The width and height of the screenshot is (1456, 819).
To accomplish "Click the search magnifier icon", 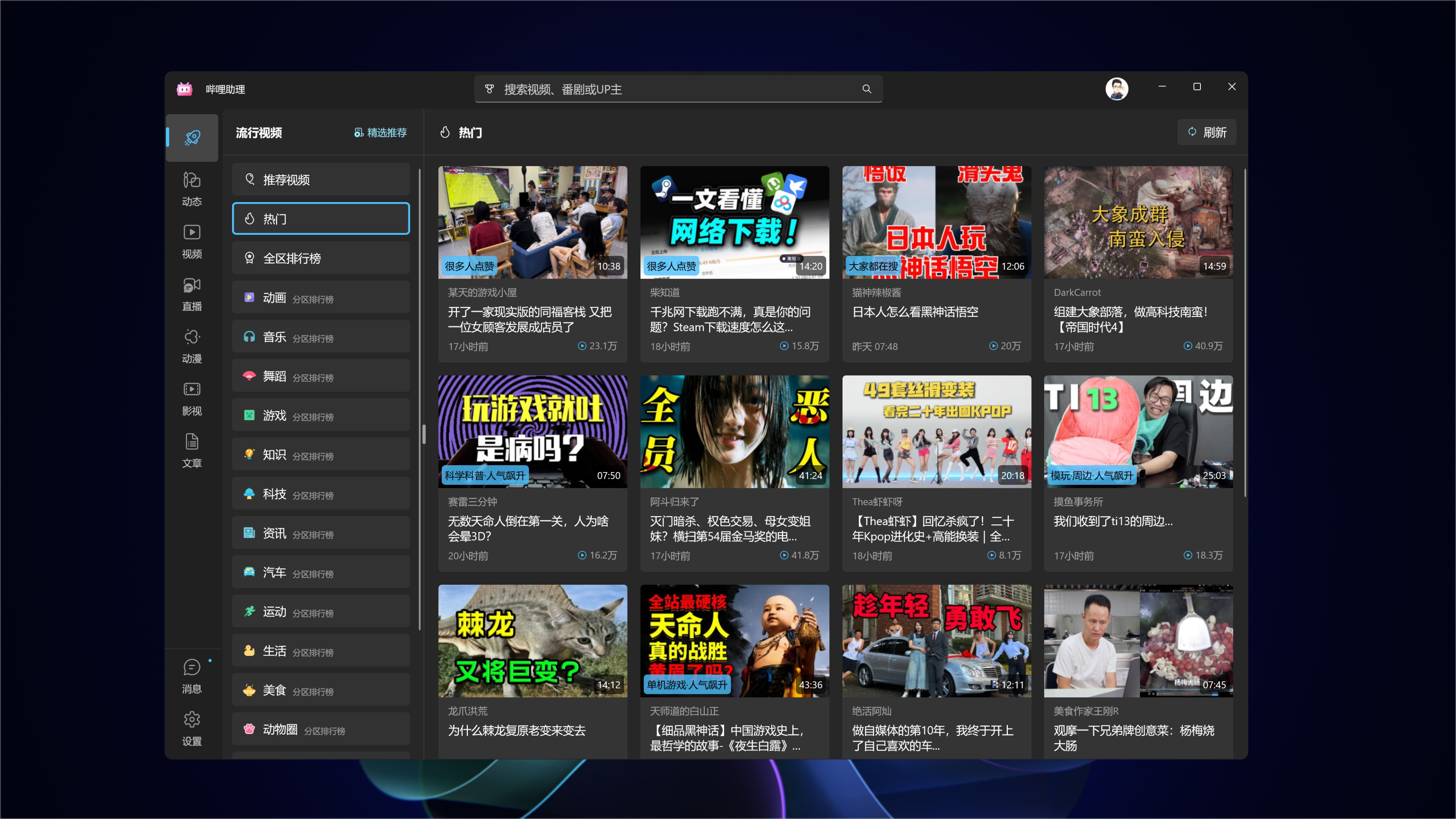I will coord(866,89).
